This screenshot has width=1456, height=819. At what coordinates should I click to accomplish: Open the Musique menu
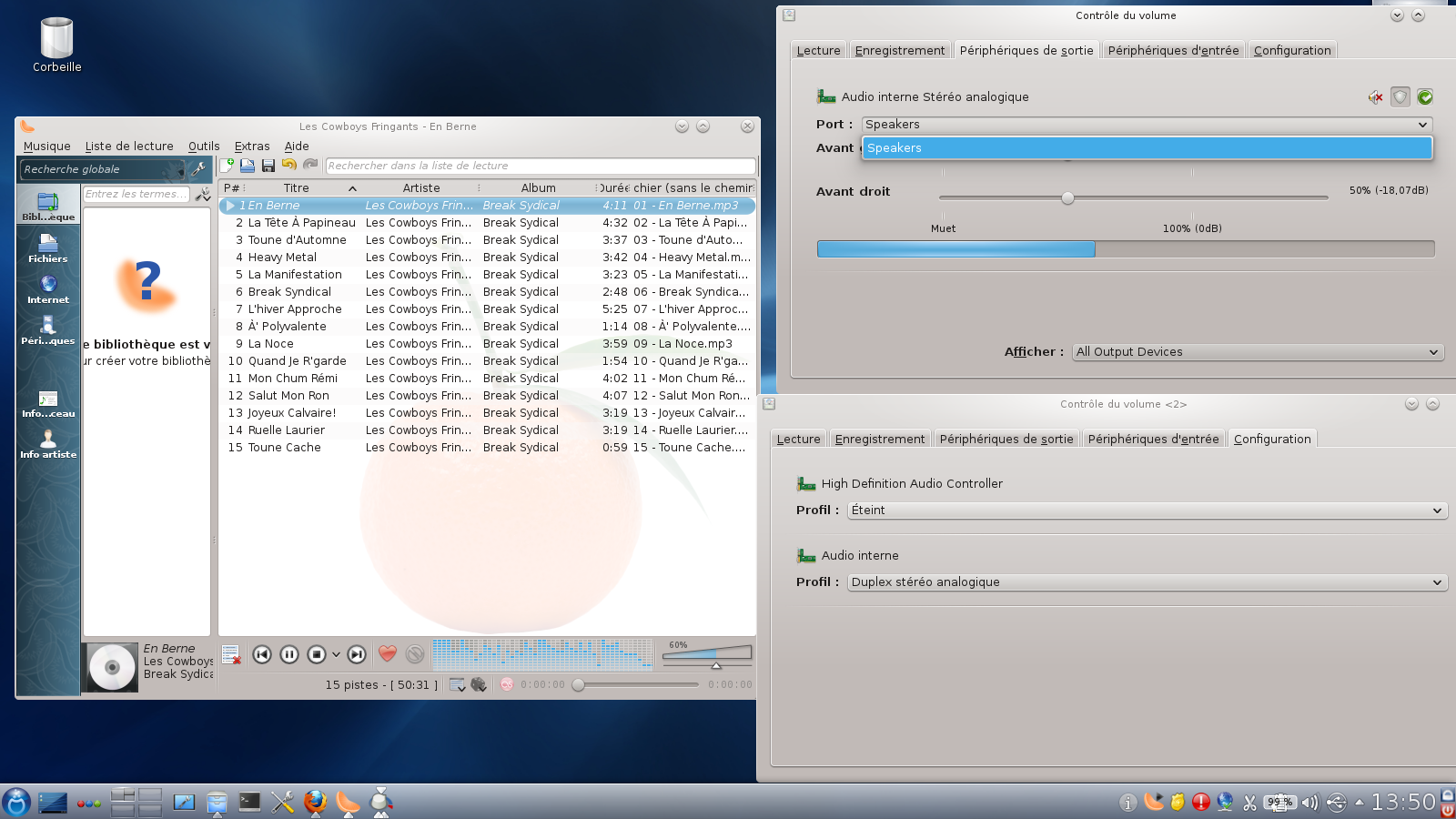click(x=47, y=147)
